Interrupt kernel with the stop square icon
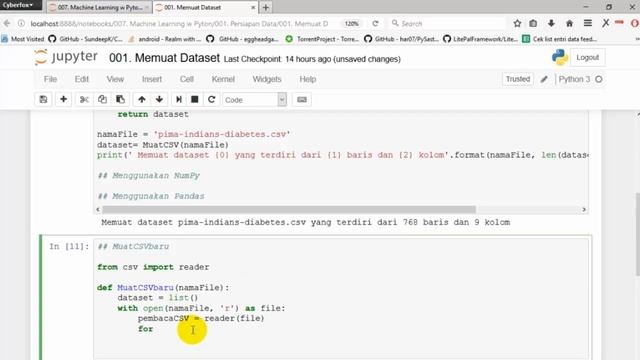This screenshot has height=360, width=640. pyautogui.click(x=195, y=100)
